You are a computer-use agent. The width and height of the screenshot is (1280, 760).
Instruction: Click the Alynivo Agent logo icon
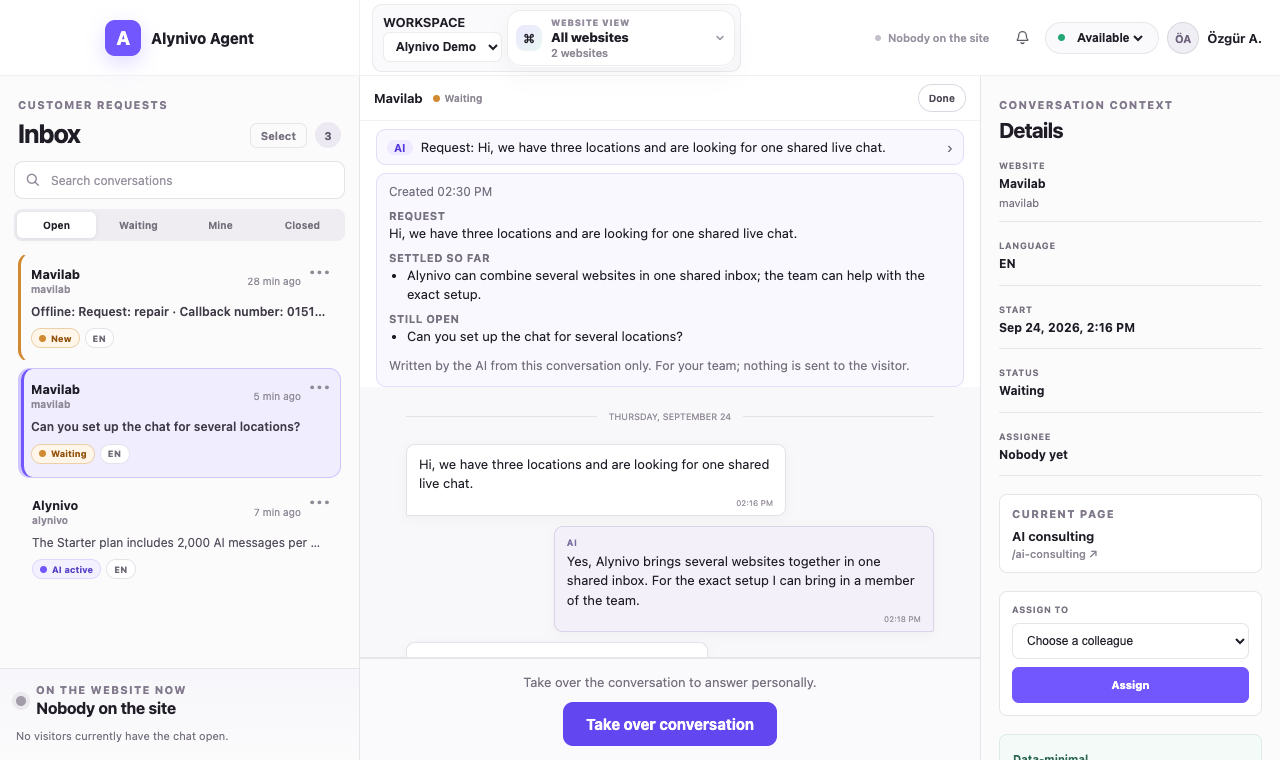click(123, 38)
